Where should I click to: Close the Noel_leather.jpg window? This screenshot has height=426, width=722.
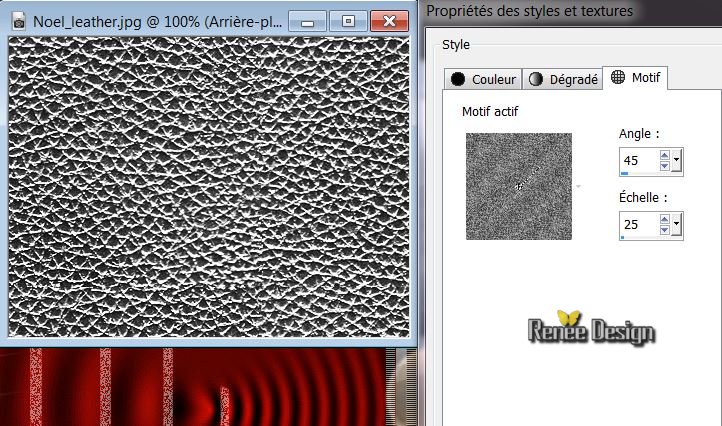coord(390,21)
